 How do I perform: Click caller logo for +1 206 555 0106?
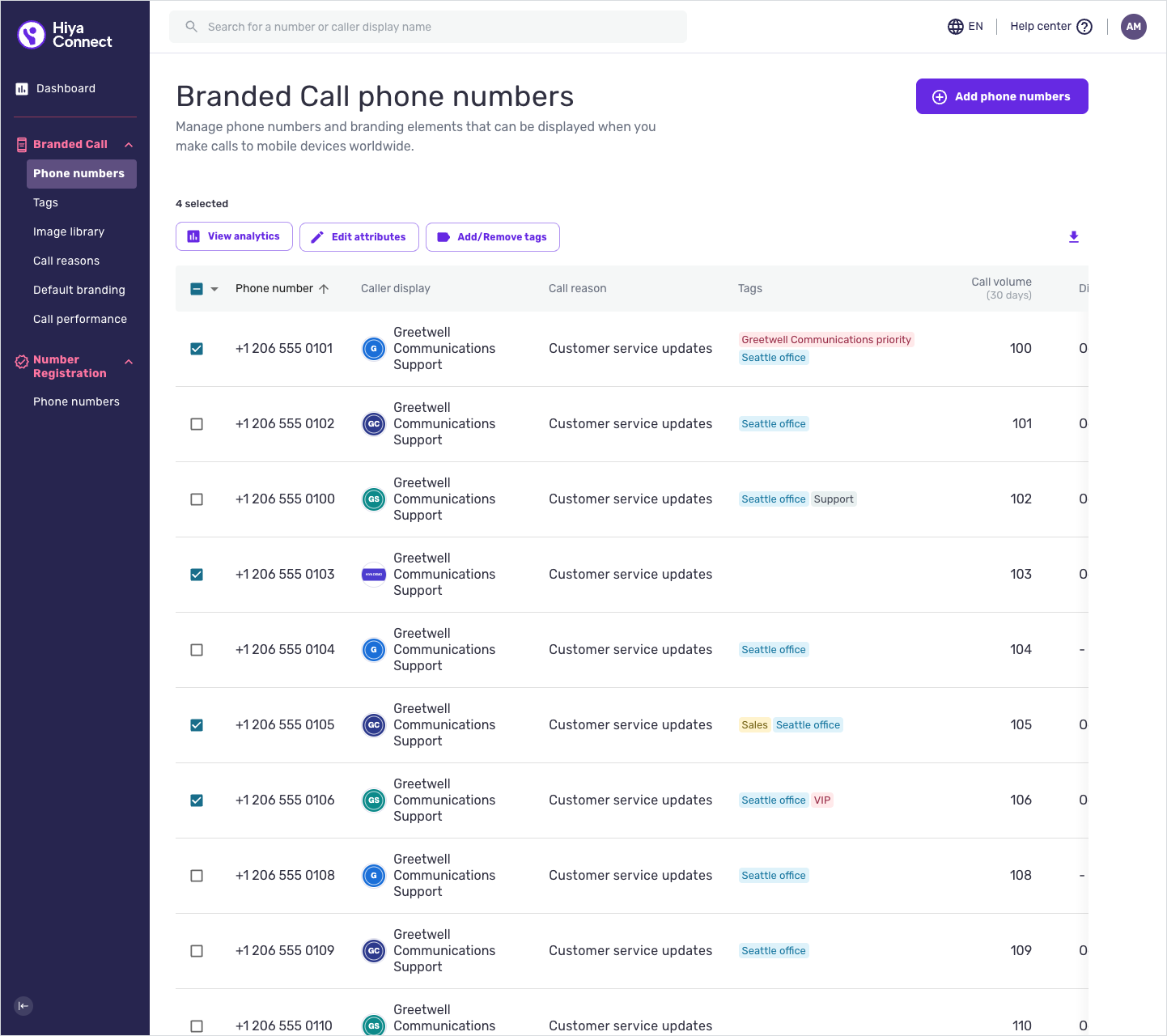374,800
